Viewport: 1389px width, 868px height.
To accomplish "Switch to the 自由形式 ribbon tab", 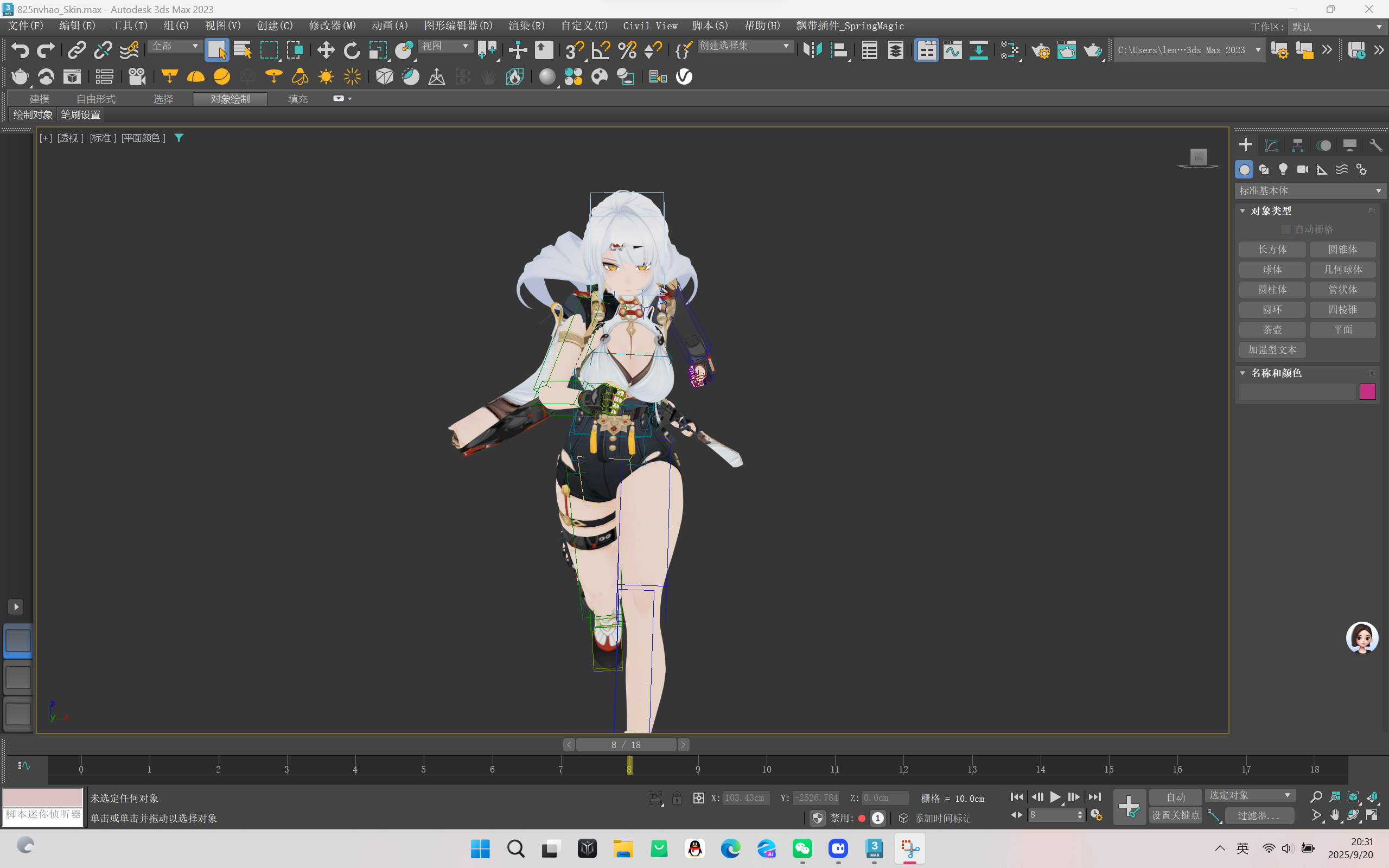I will tap(96, 99).
